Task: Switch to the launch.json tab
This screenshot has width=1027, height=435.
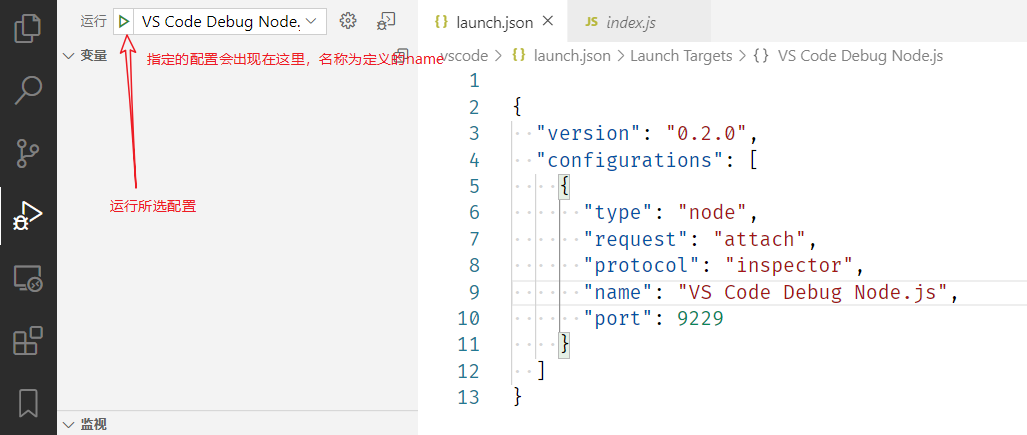Action: tap(494, 22)
